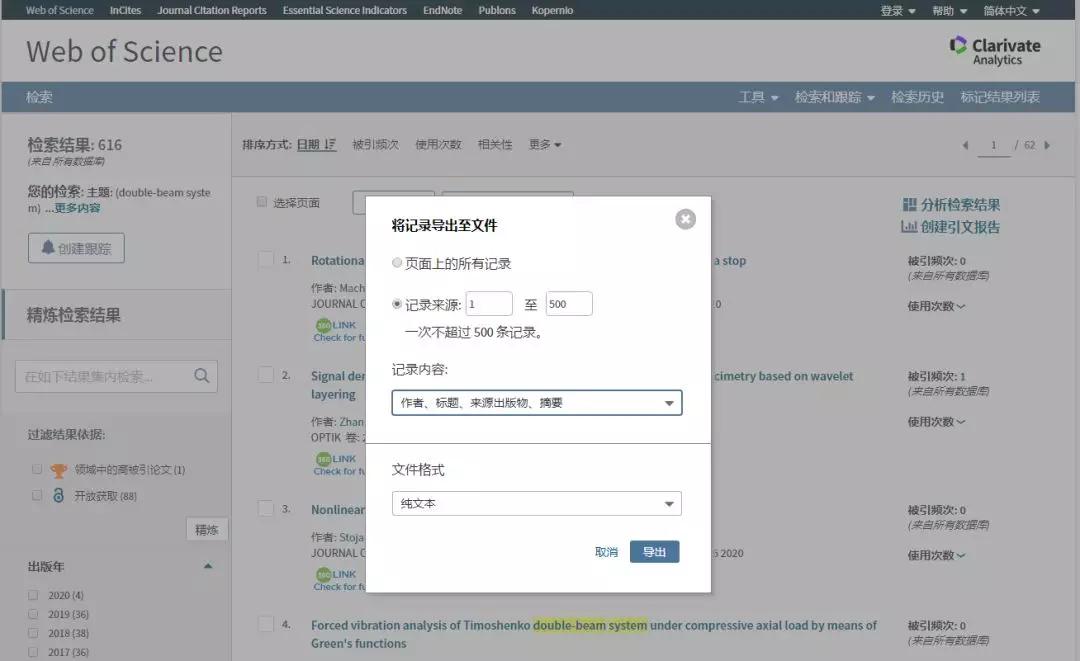
Task: Click the record range end field 500
Action: (x=569, y=304)
